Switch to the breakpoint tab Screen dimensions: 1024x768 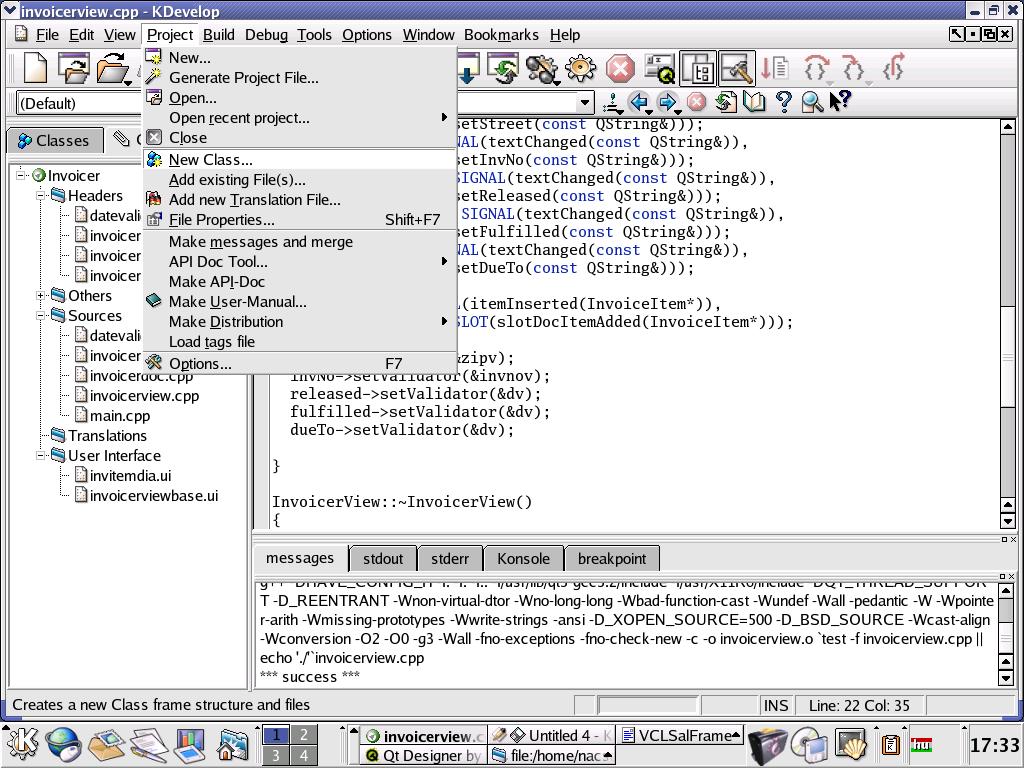point(612,558)
